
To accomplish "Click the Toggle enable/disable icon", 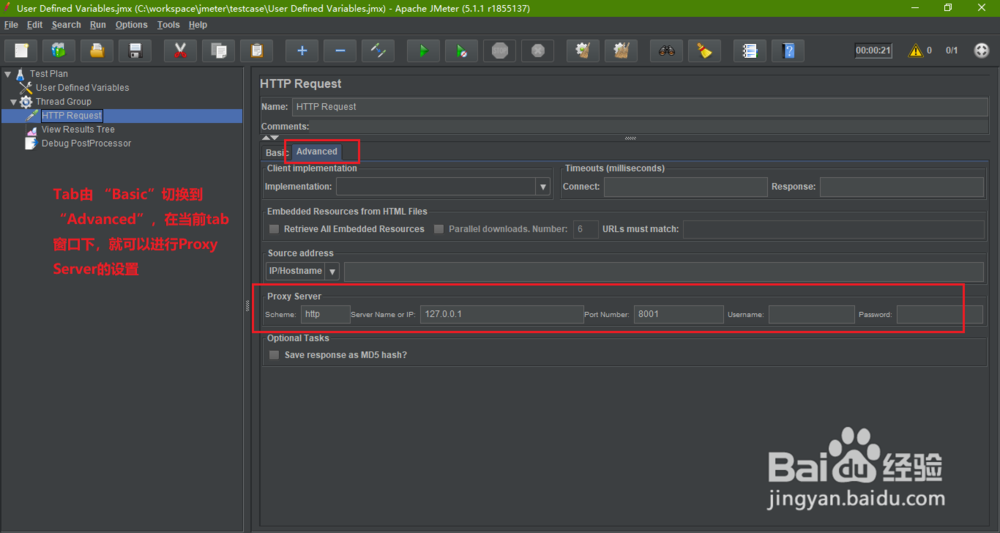I will coord(378,51).
